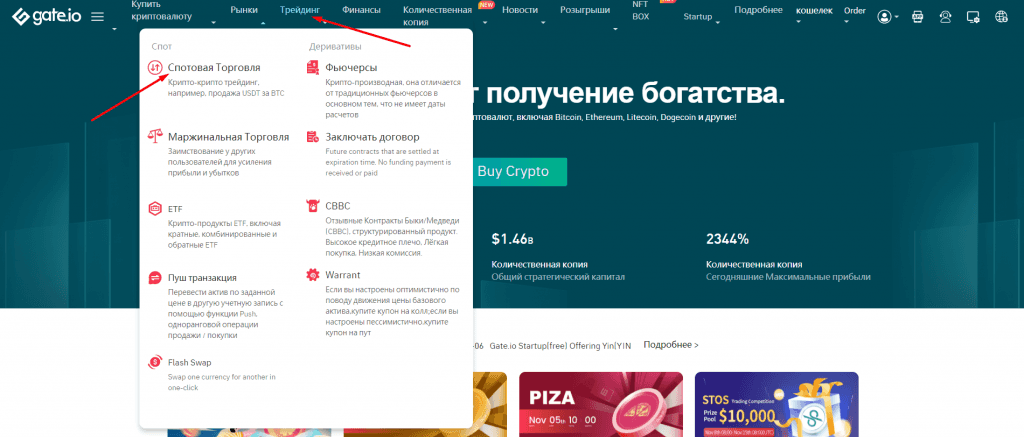Open the Трейдинг menu
The width and height of the screenshot is (1024, 437).
300,10
